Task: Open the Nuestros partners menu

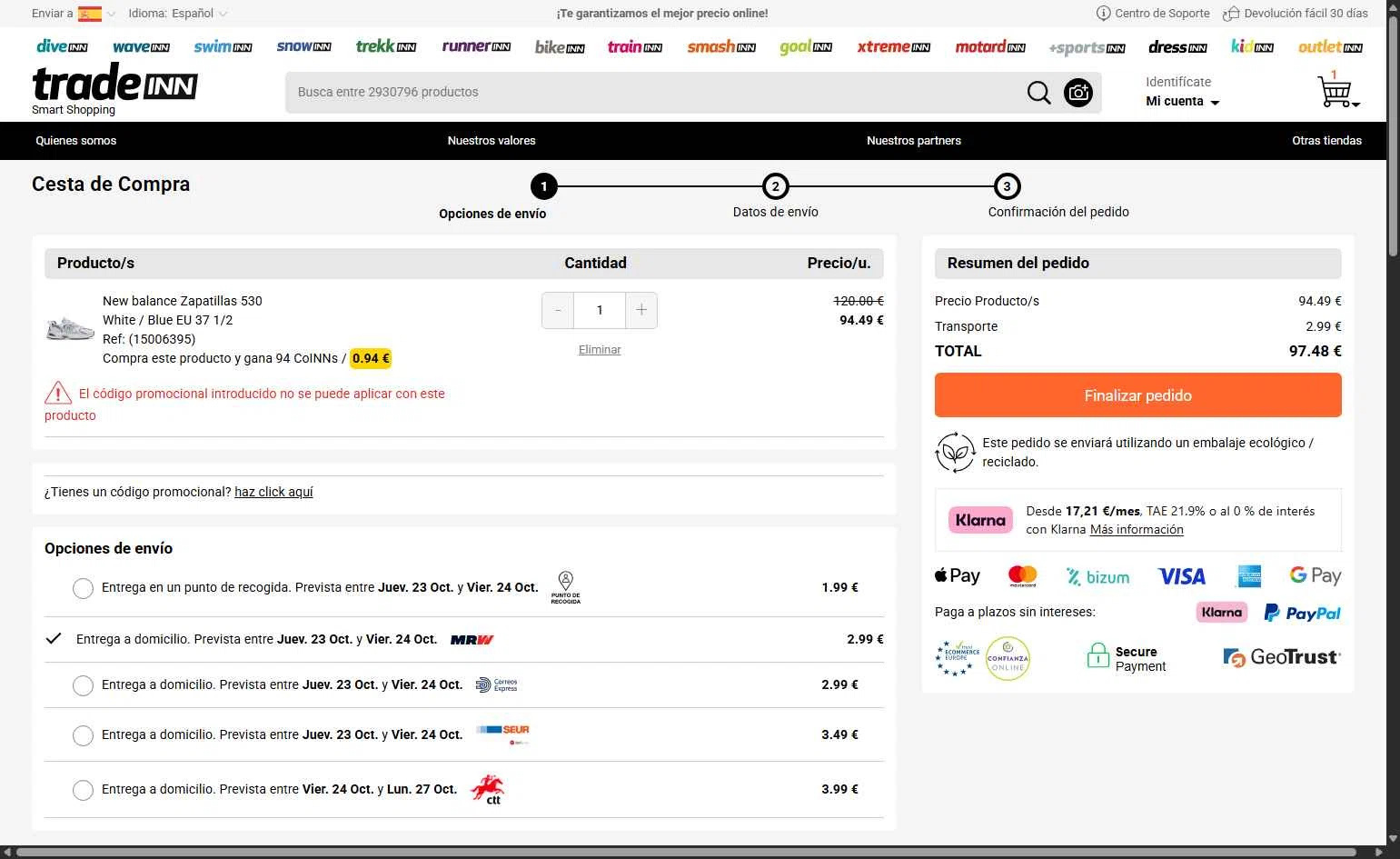Action: pyautogui.click(x=914, y=141)
